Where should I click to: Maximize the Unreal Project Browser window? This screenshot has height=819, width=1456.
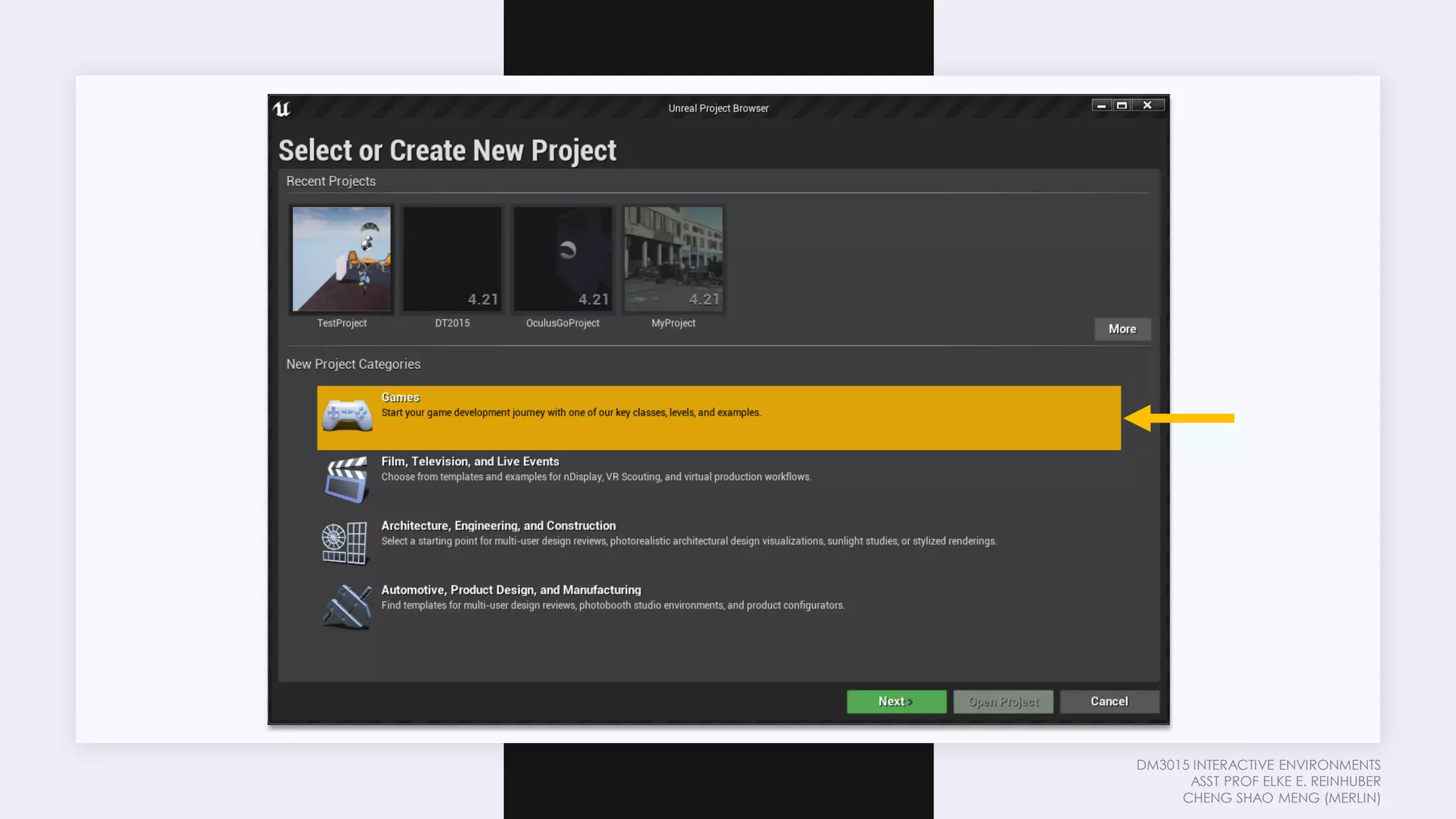1122,105
